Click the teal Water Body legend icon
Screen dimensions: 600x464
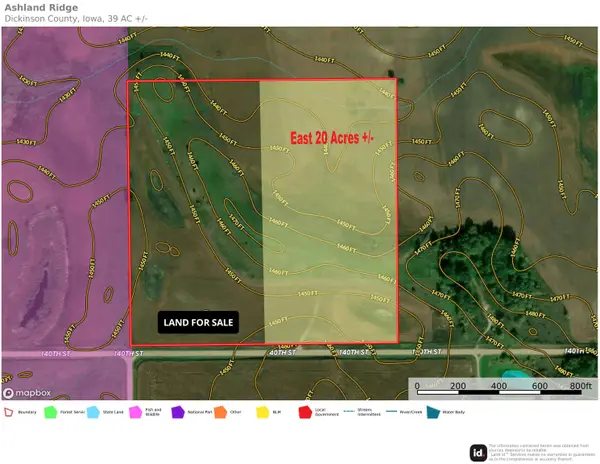coord(431,411)
